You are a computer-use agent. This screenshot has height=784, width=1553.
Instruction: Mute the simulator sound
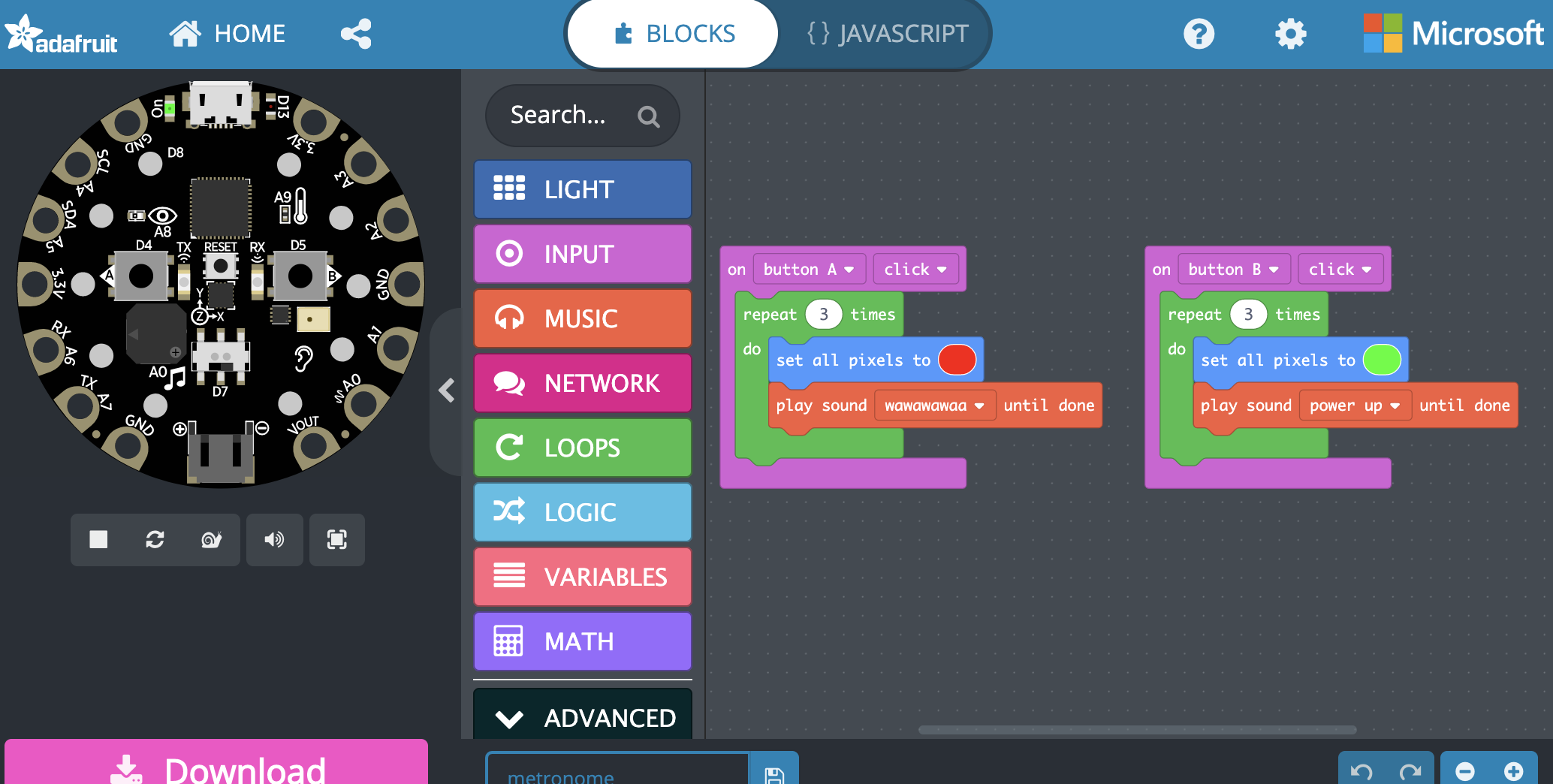pyautogui.click(x=274, y=539)
